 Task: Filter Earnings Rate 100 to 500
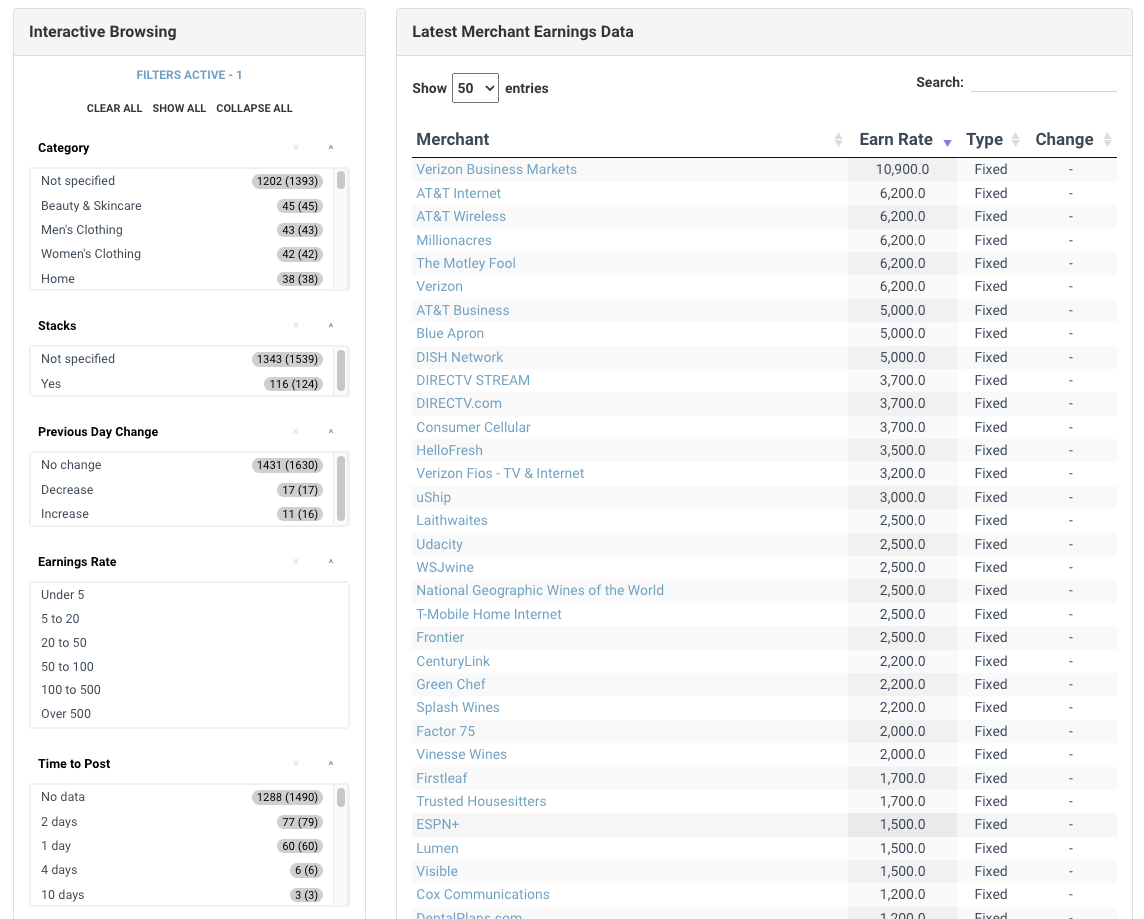[189, 690]
